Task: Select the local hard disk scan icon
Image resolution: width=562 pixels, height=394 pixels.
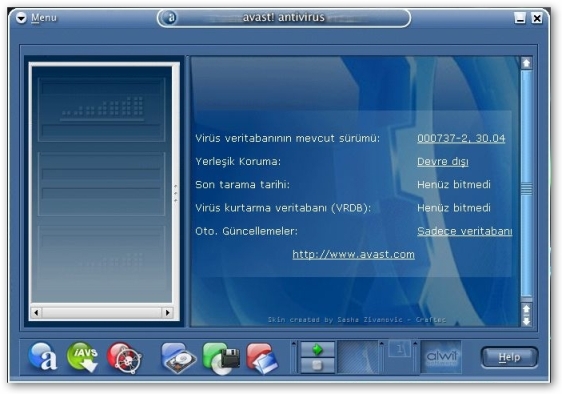Action: pyautogui.click(x=178, y=357)
